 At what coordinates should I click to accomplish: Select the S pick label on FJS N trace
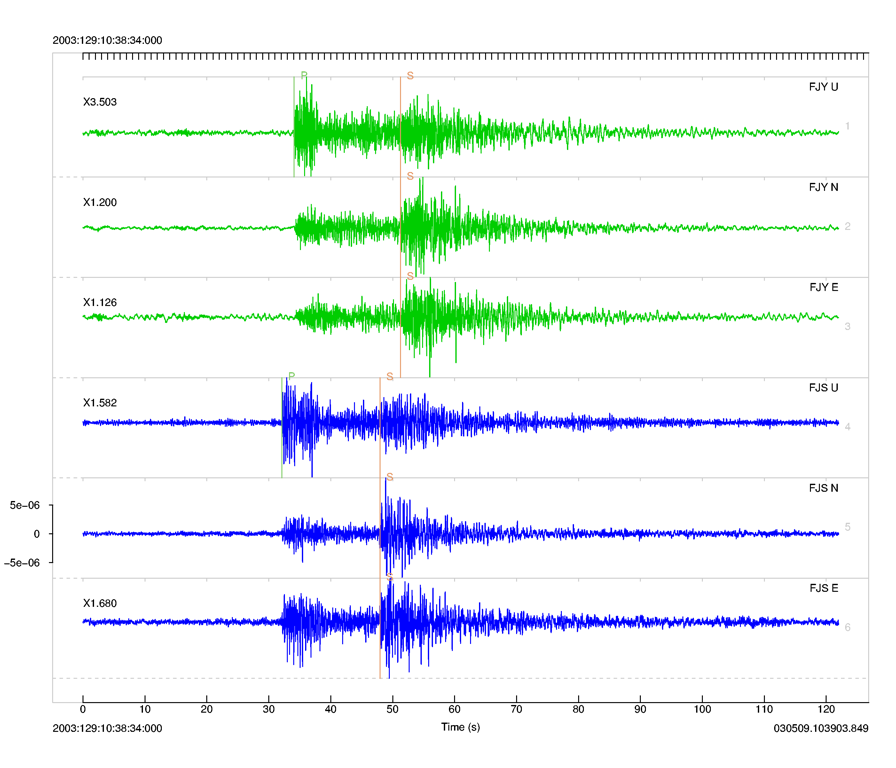389,477
